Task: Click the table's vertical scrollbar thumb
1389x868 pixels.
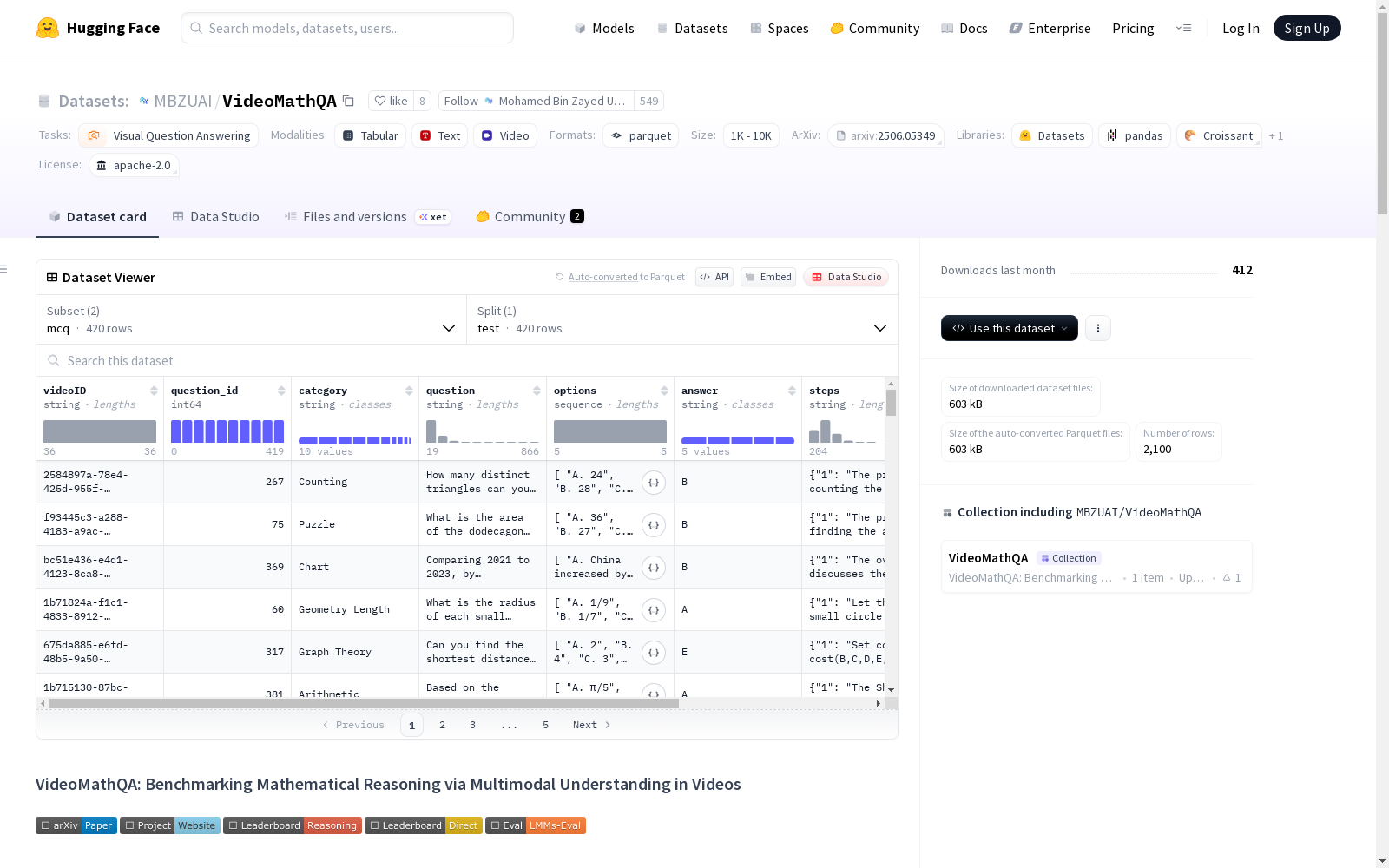Action: pos(891,403)
